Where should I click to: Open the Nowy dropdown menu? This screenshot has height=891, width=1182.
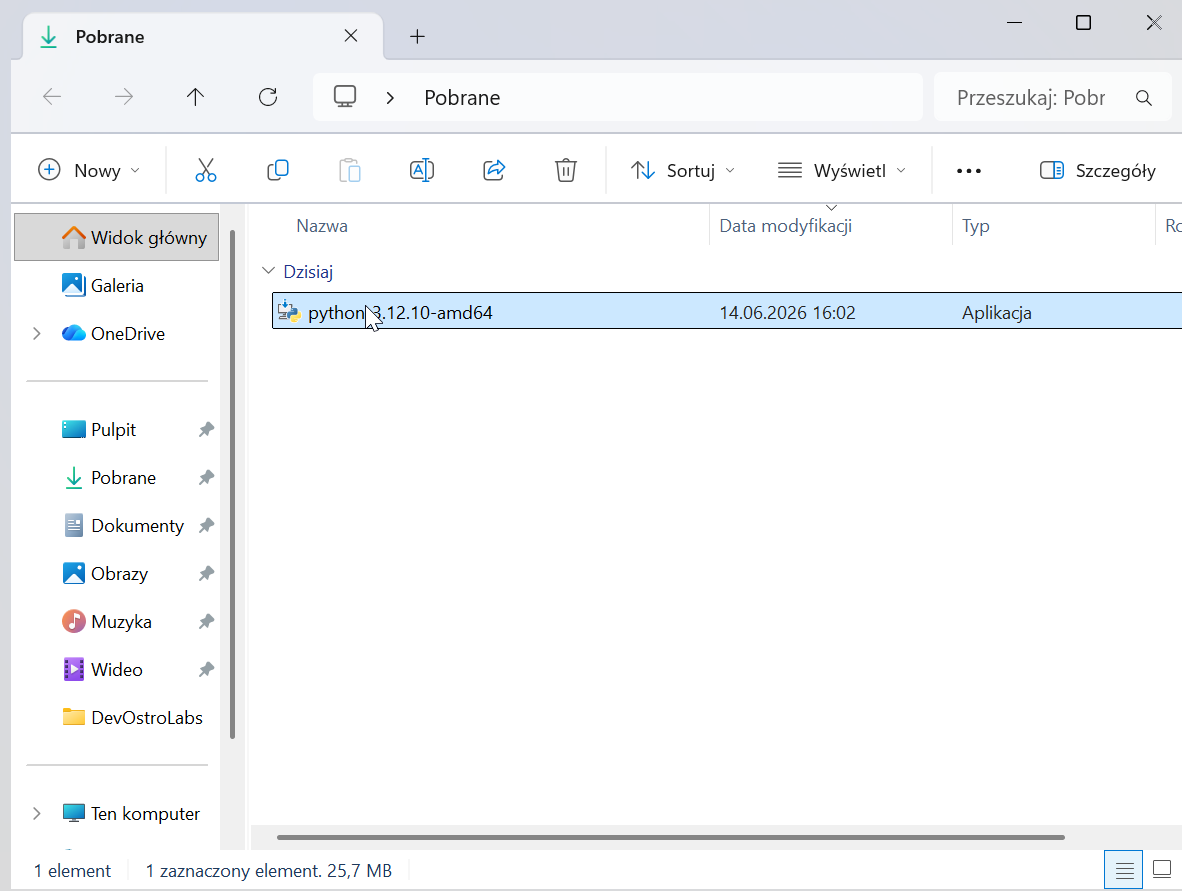89,170
